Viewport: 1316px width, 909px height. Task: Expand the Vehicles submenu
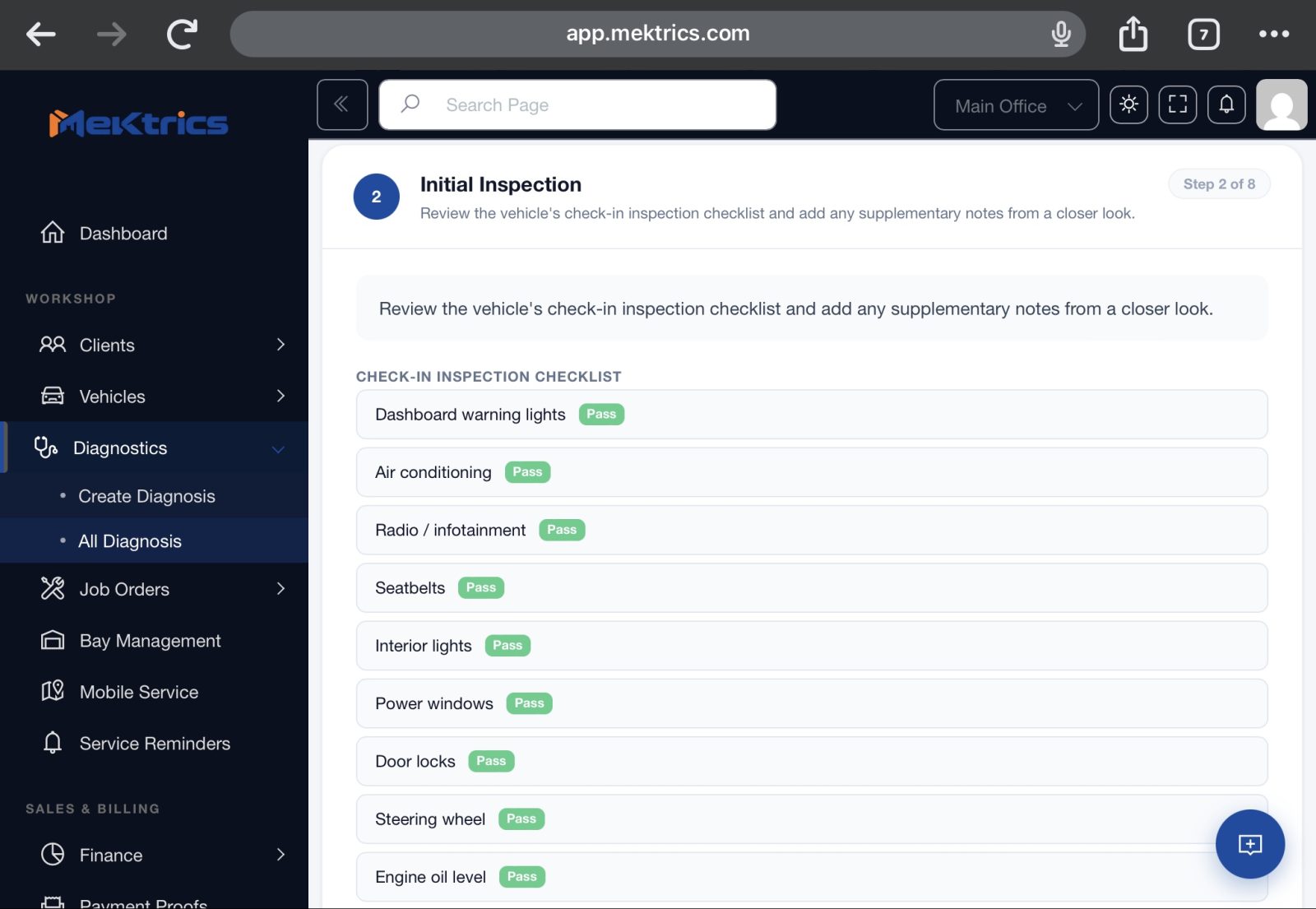click(x=280, y=397)
